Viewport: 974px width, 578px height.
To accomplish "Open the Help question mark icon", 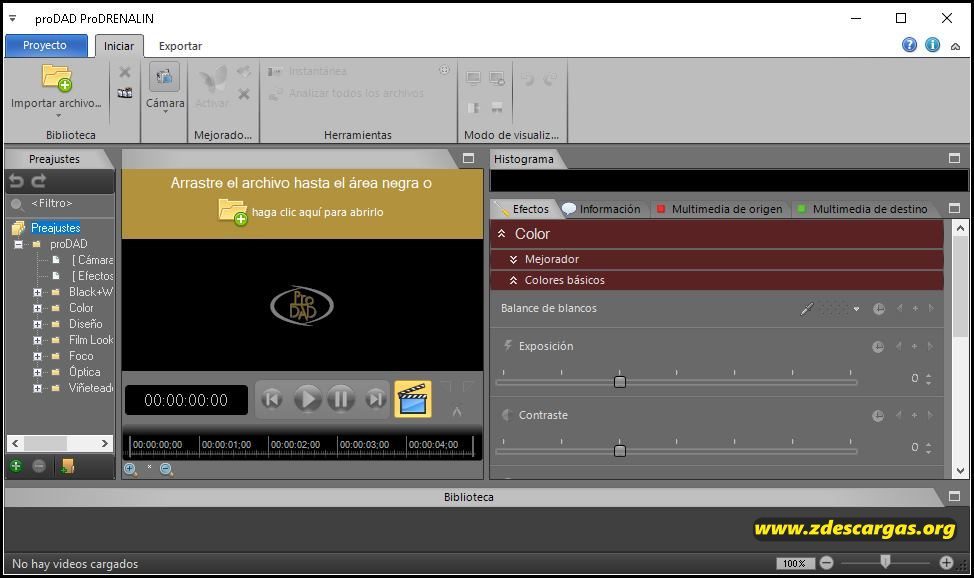I will (909, 45).
